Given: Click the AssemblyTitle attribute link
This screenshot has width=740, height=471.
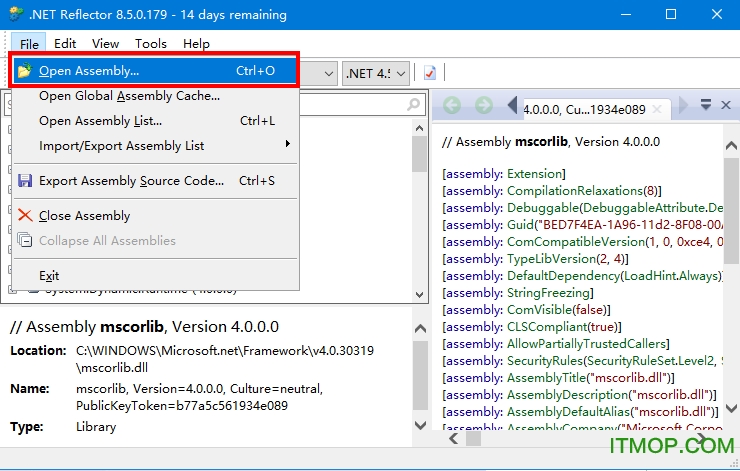Looking at the screenshot, I should click(546, 378).
